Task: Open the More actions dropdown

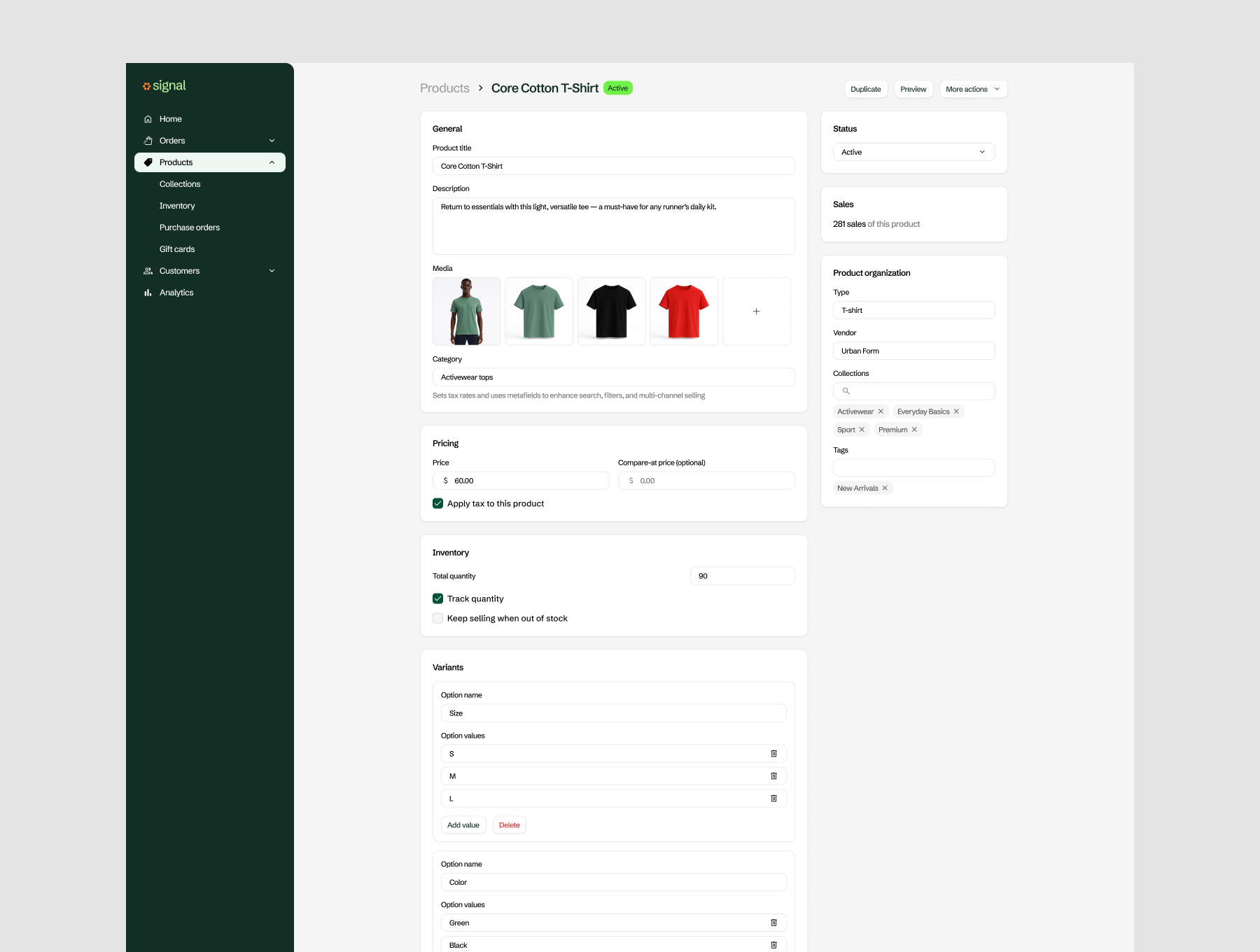Action: coord(972,90)
